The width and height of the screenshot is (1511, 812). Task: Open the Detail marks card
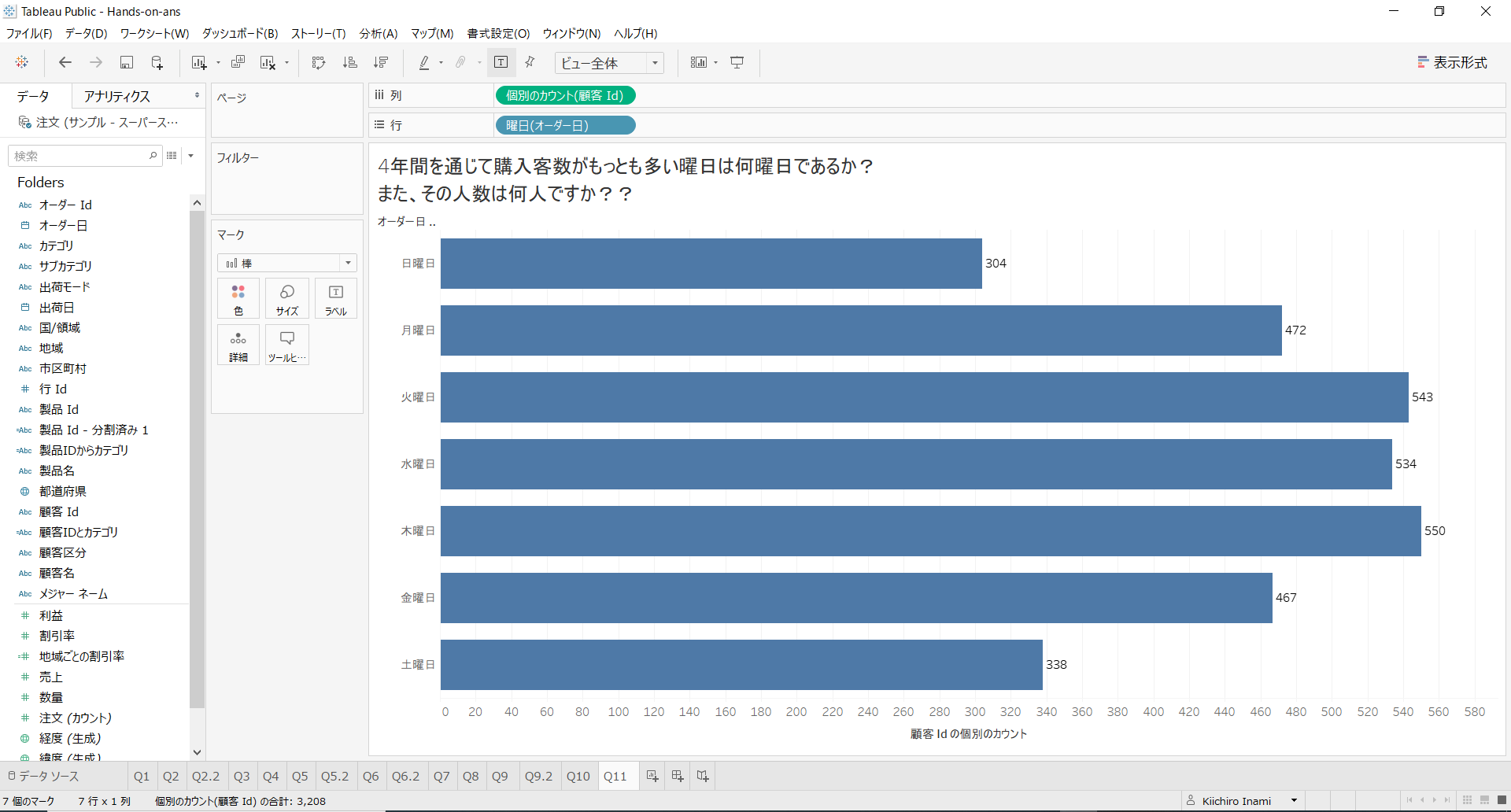tap(238, 345)
